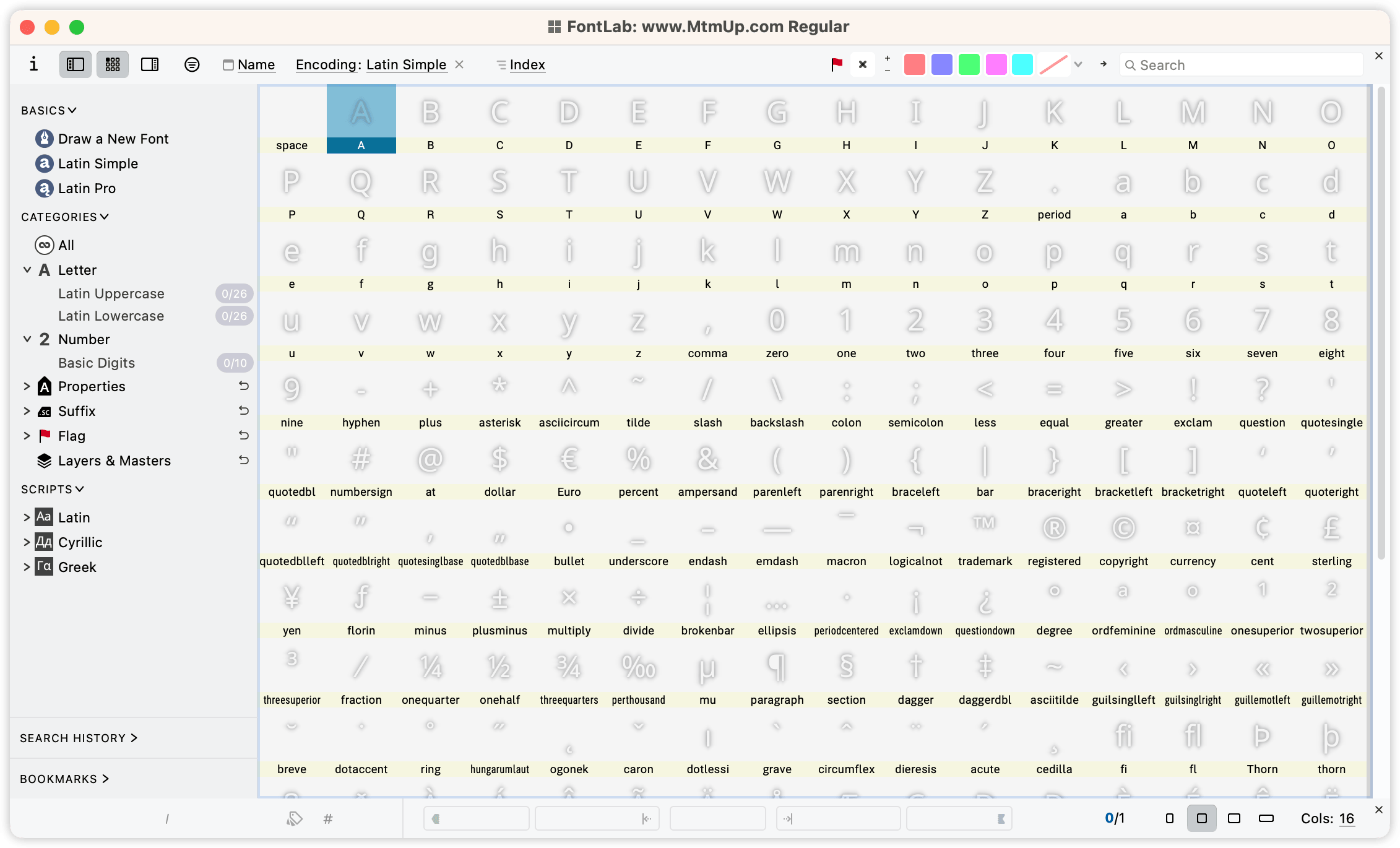This screenshot has height=848, width=1400.
Task: Expand the Cyrillic script tree item
Action: [27, 542]
